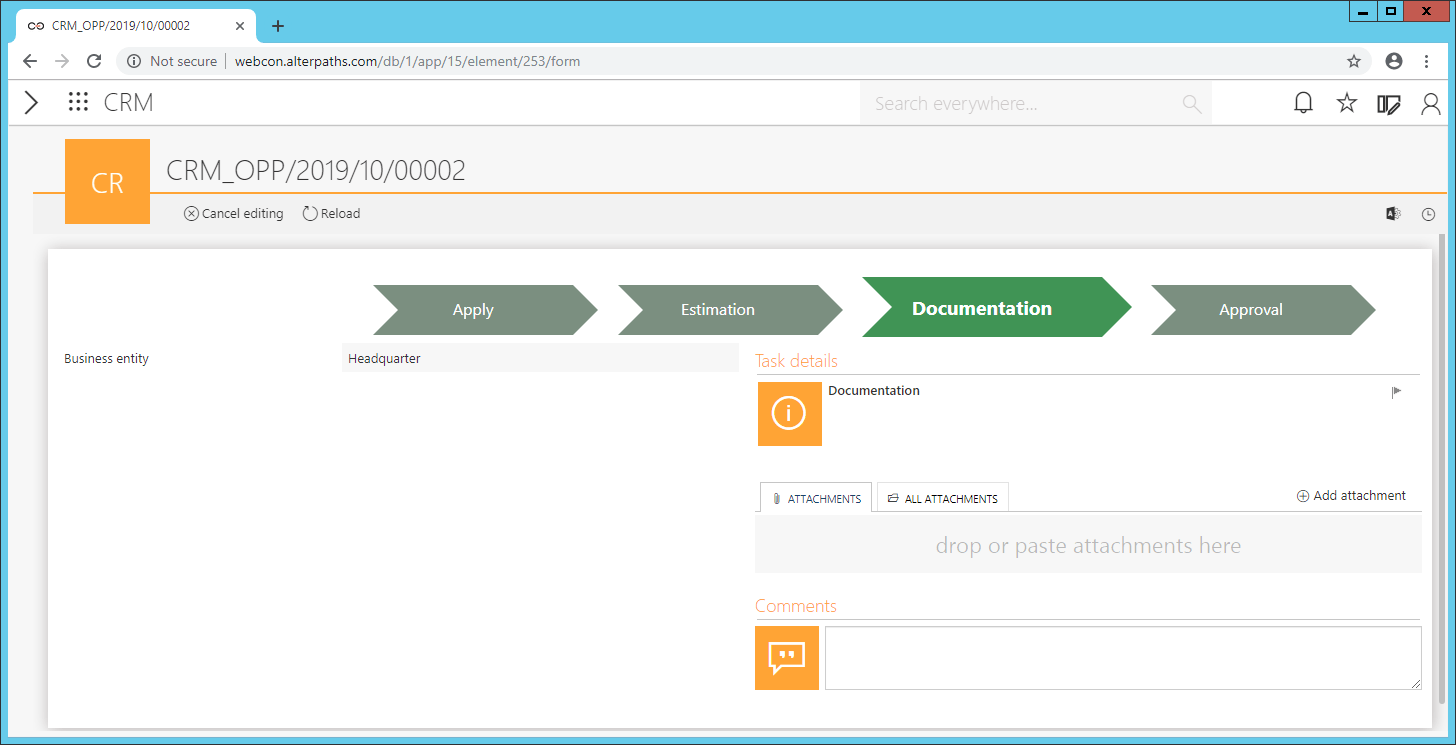This screenshot has width=1456, height=745.
Task: Click the Reload action
Action: point(331,213)
